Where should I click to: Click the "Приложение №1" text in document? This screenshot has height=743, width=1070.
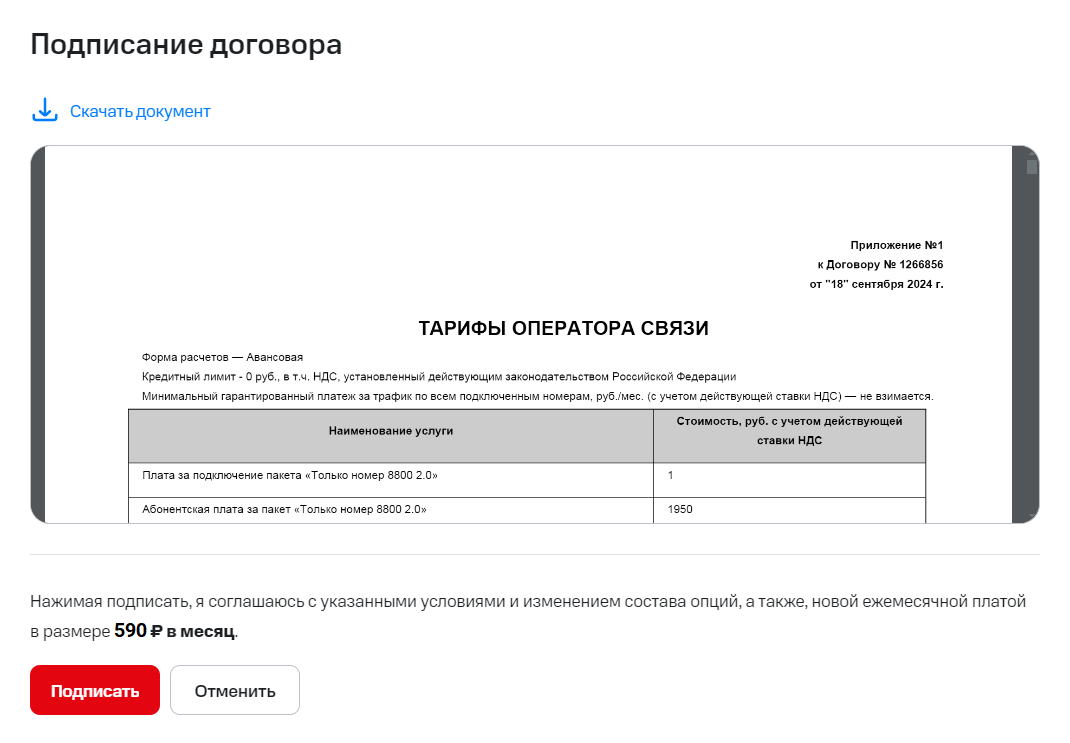coord(896,246)
